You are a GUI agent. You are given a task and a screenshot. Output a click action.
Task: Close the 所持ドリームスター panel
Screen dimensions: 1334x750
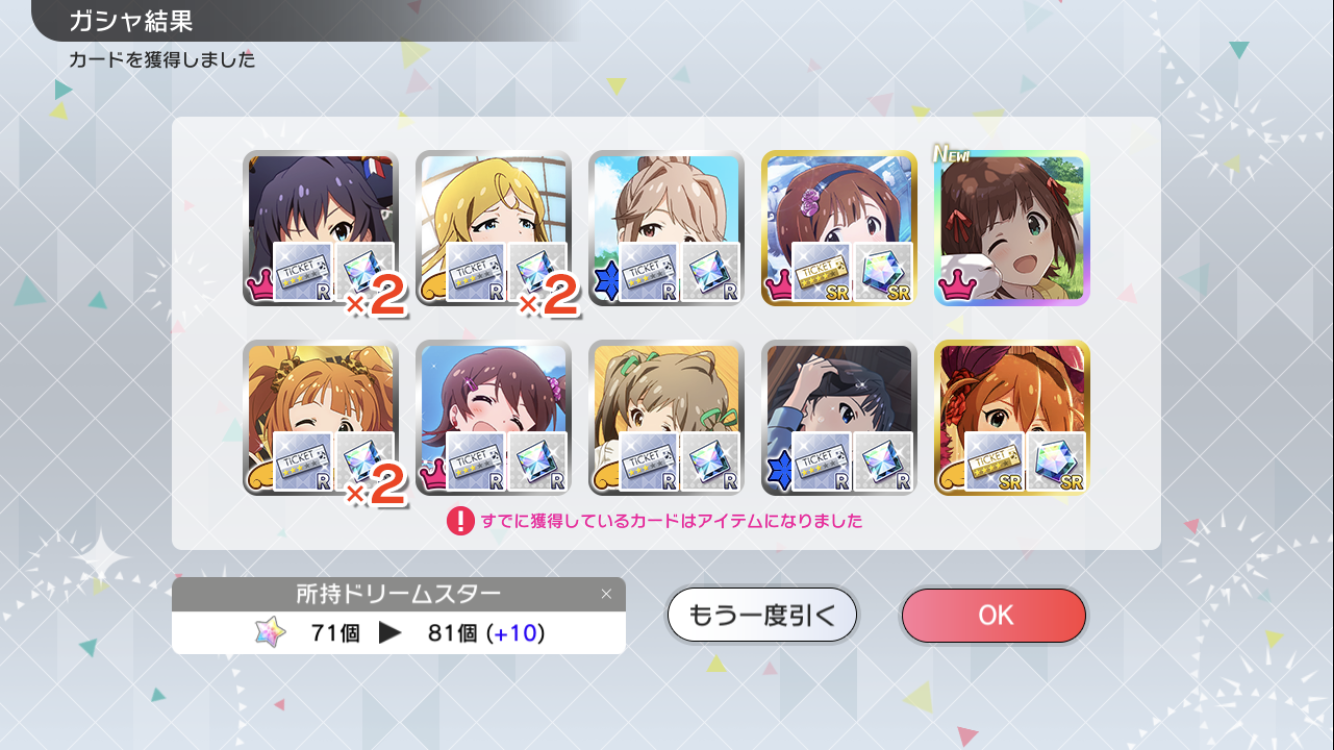pos(606,594)
